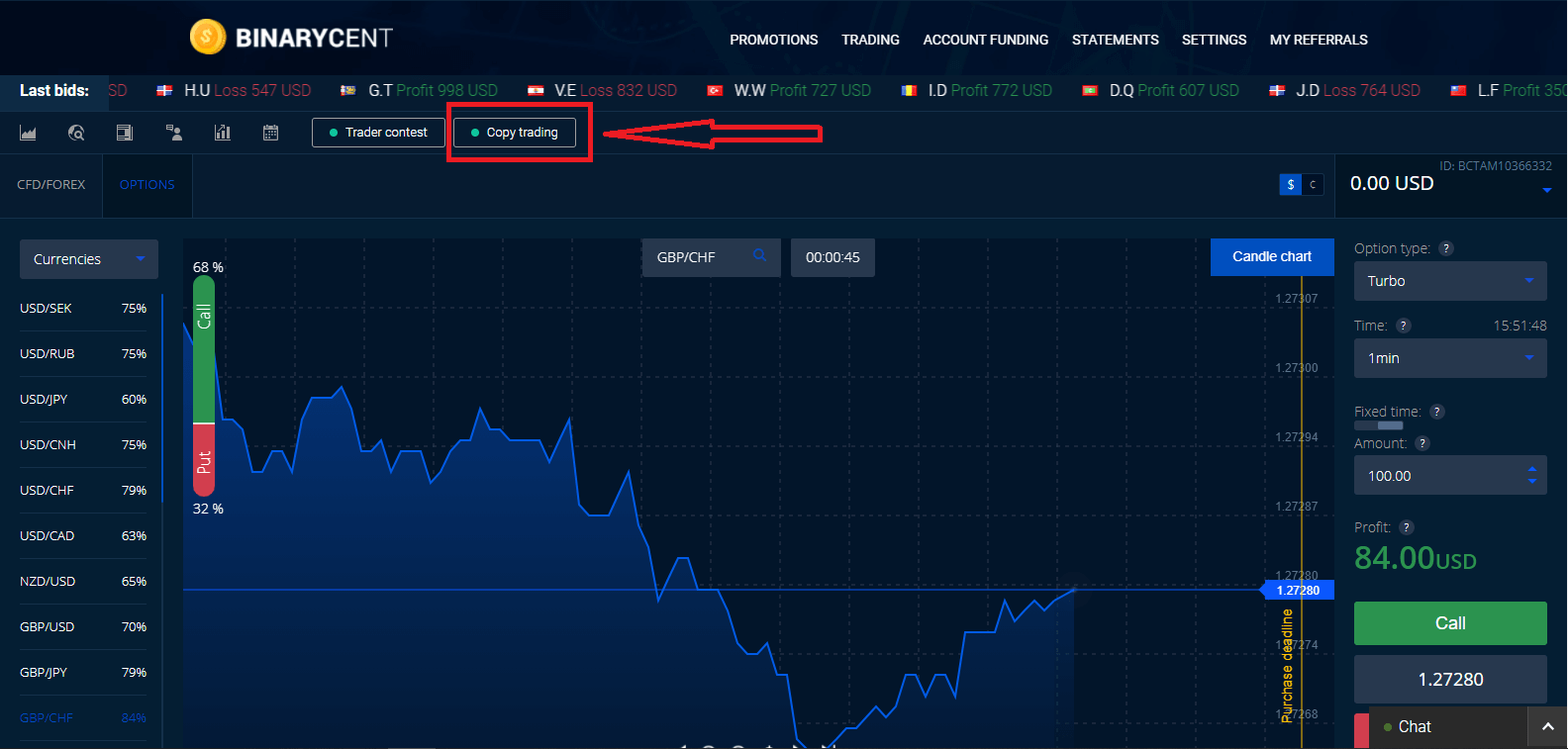Click the Call/Put sentiment bar

(204, 394)
